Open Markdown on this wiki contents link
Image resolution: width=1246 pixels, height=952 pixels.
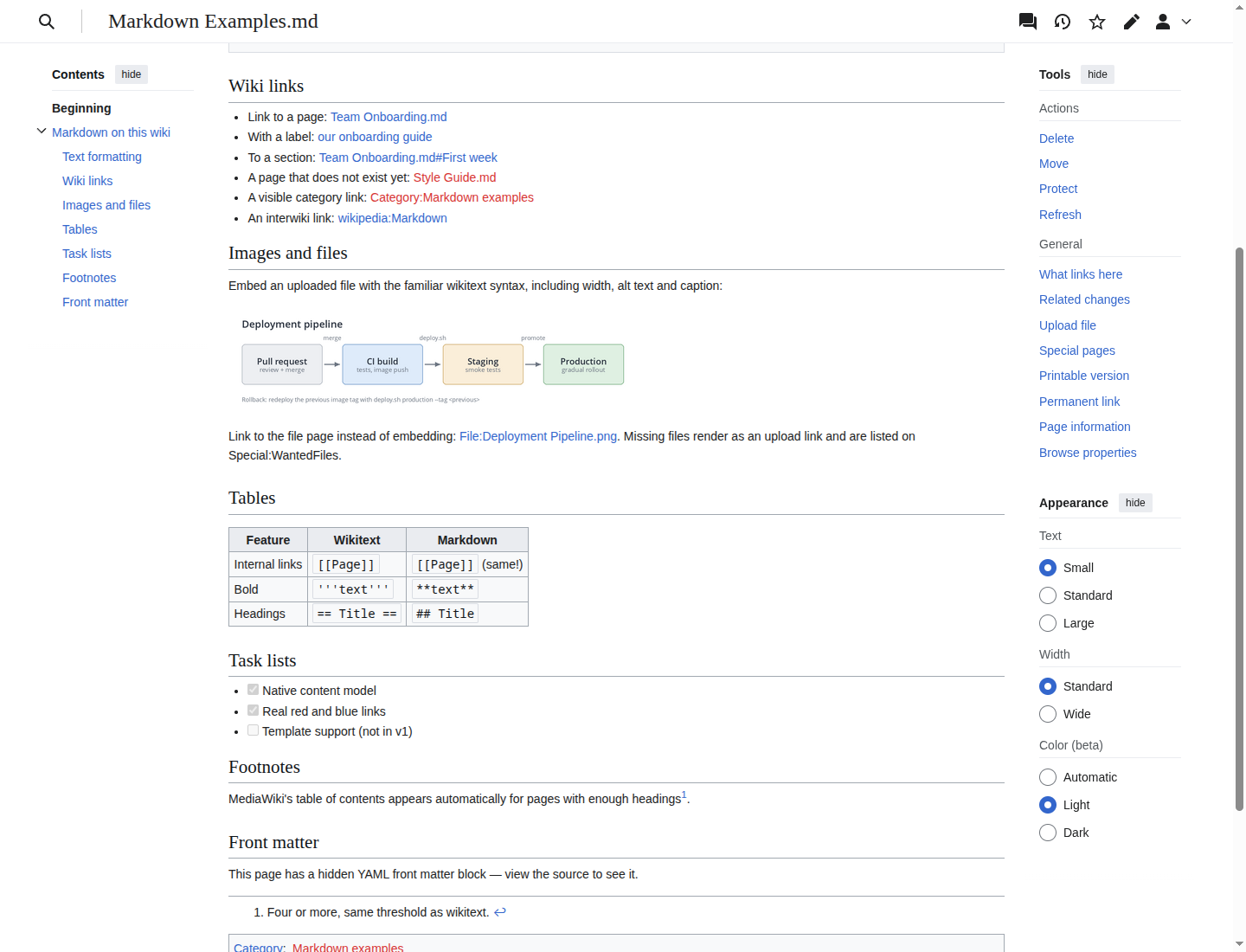pos(111,132)
